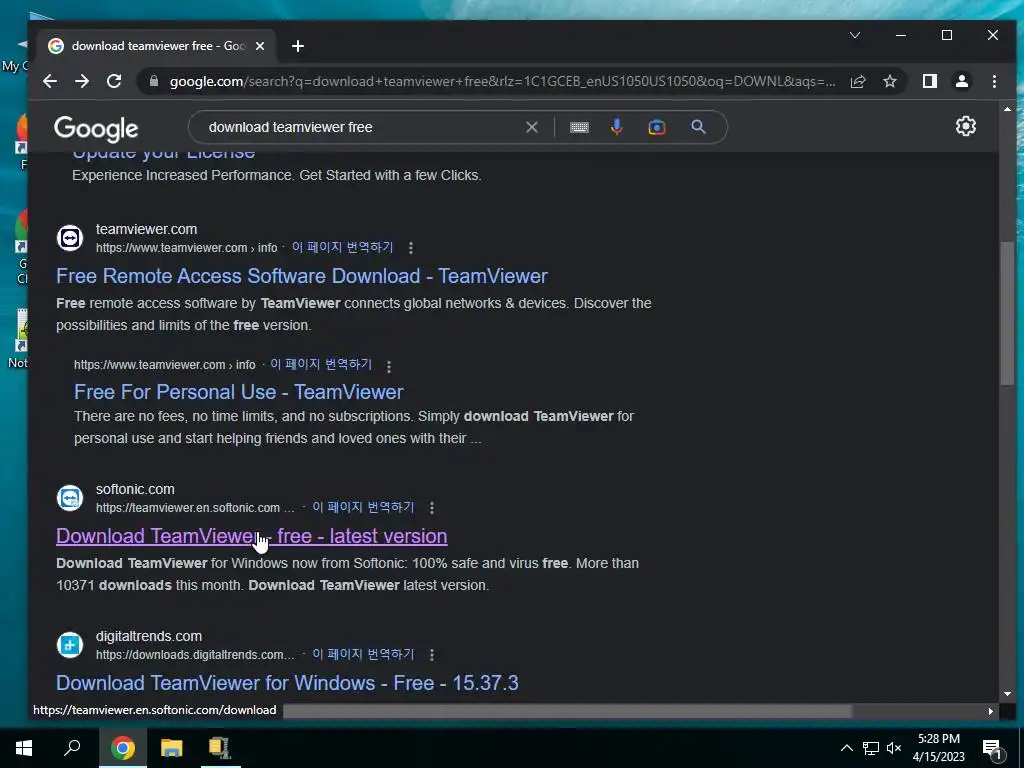Open 'Download TeamViewer - free - latest version'
The width and height of the screenshot is (1024, 768).
click(x=251, y=536)
